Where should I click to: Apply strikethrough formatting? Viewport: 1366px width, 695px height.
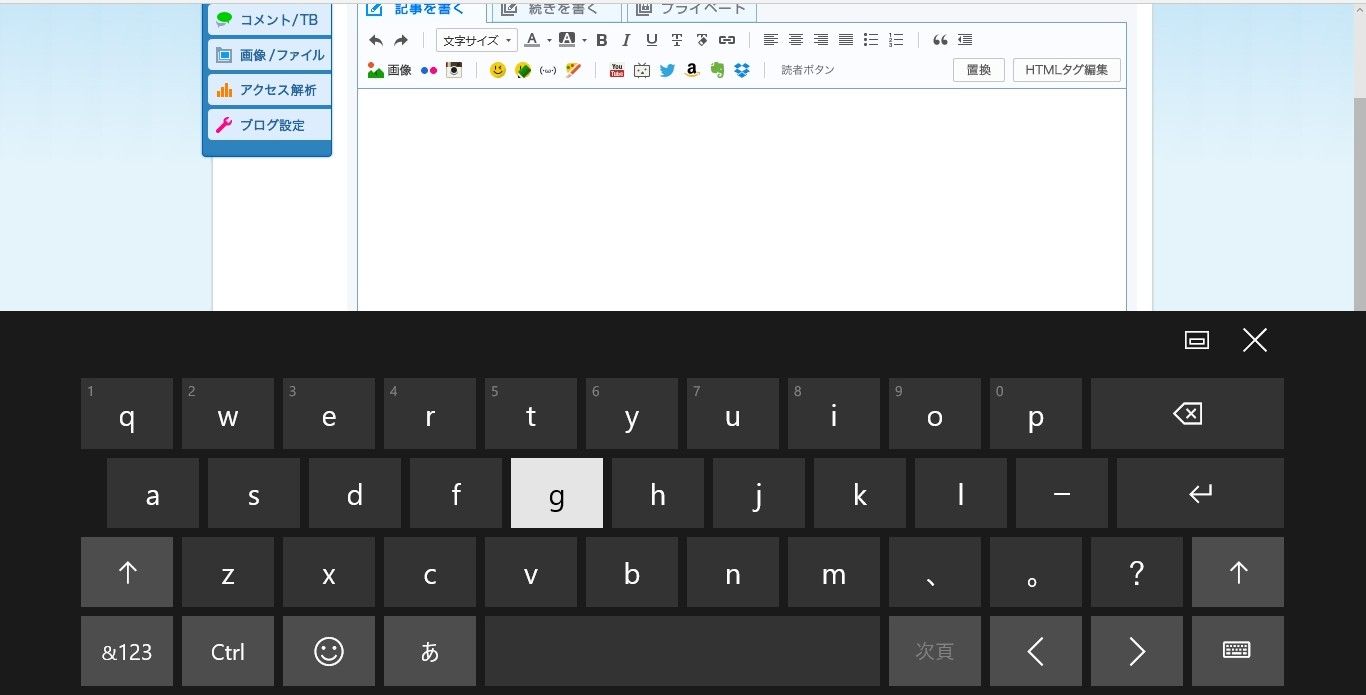pos(677,40)
